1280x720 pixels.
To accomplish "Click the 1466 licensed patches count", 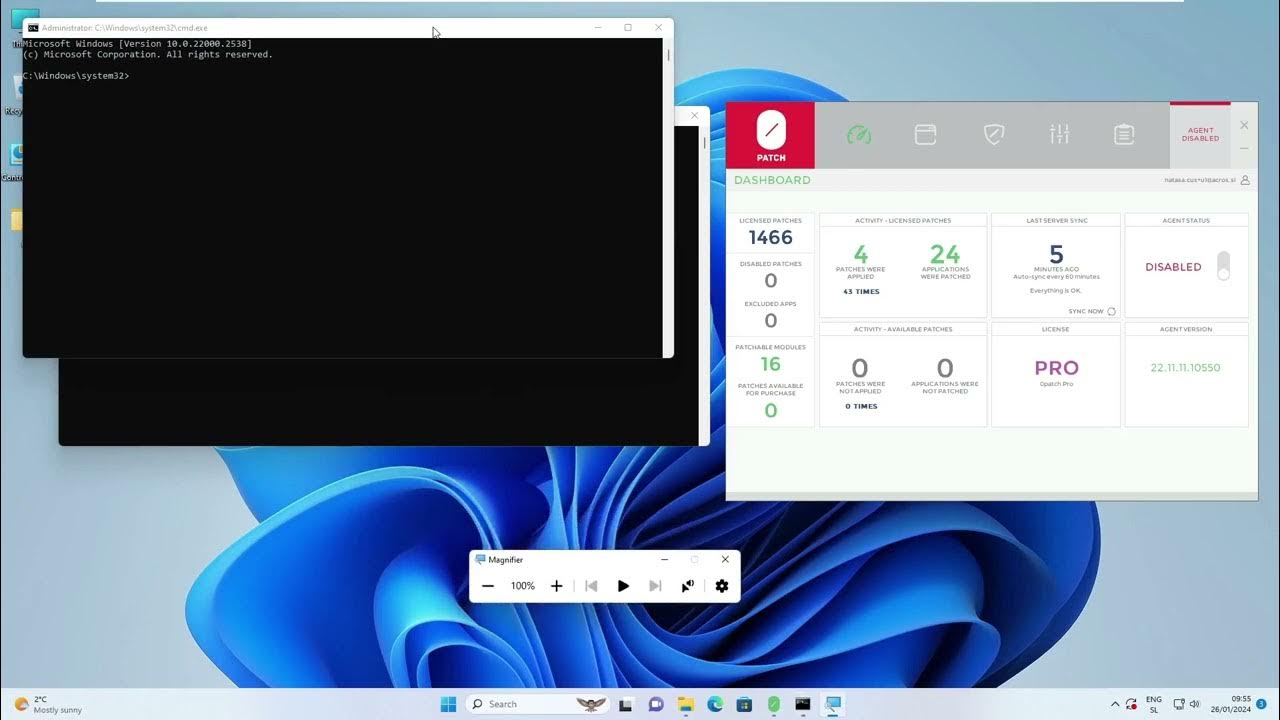I will 770,238.
